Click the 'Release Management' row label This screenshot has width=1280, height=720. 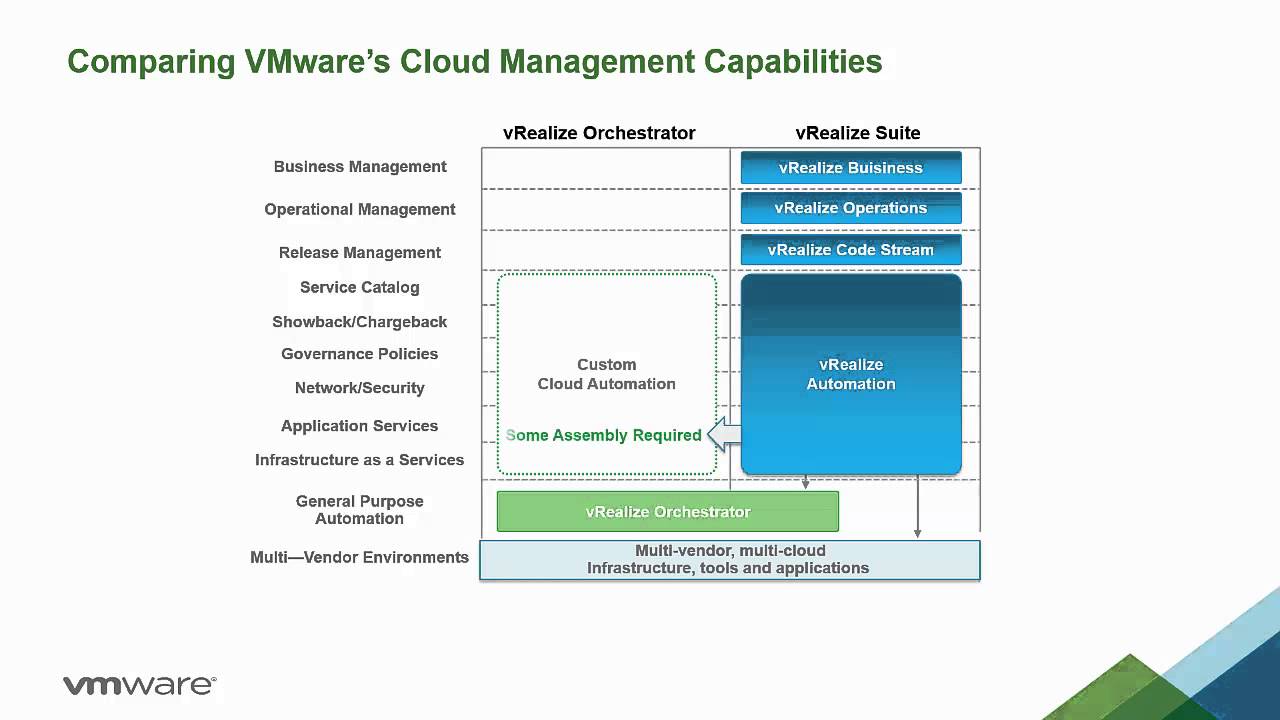point(360,253)
